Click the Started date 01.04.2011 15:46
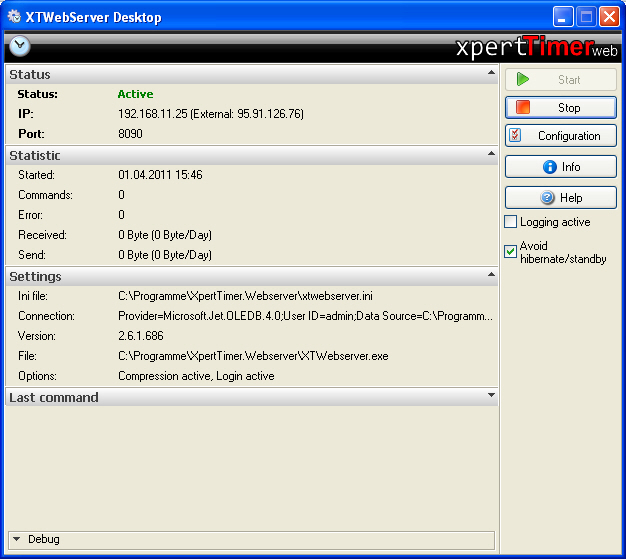The width and height of the screenshot is (626, 559). (160, 174)
